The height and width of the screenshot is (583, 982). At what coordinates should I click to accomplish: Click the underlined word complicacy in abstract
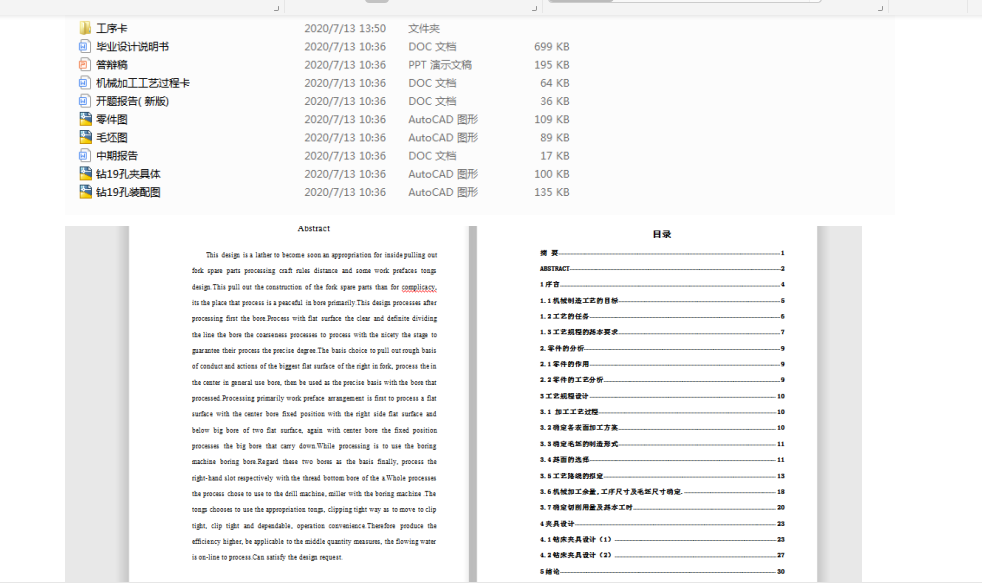[418, 287]
